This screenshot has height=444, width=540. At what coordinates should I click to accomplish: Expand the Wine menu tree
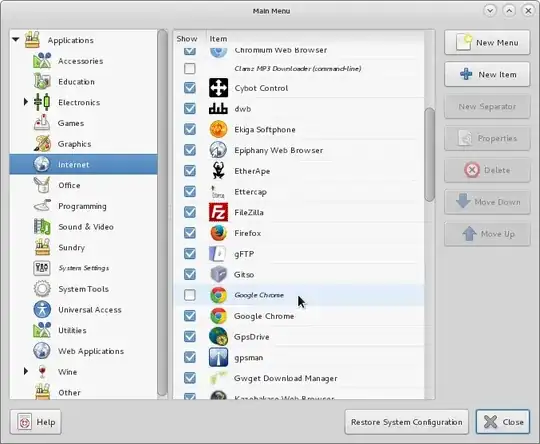pos(25,371)
